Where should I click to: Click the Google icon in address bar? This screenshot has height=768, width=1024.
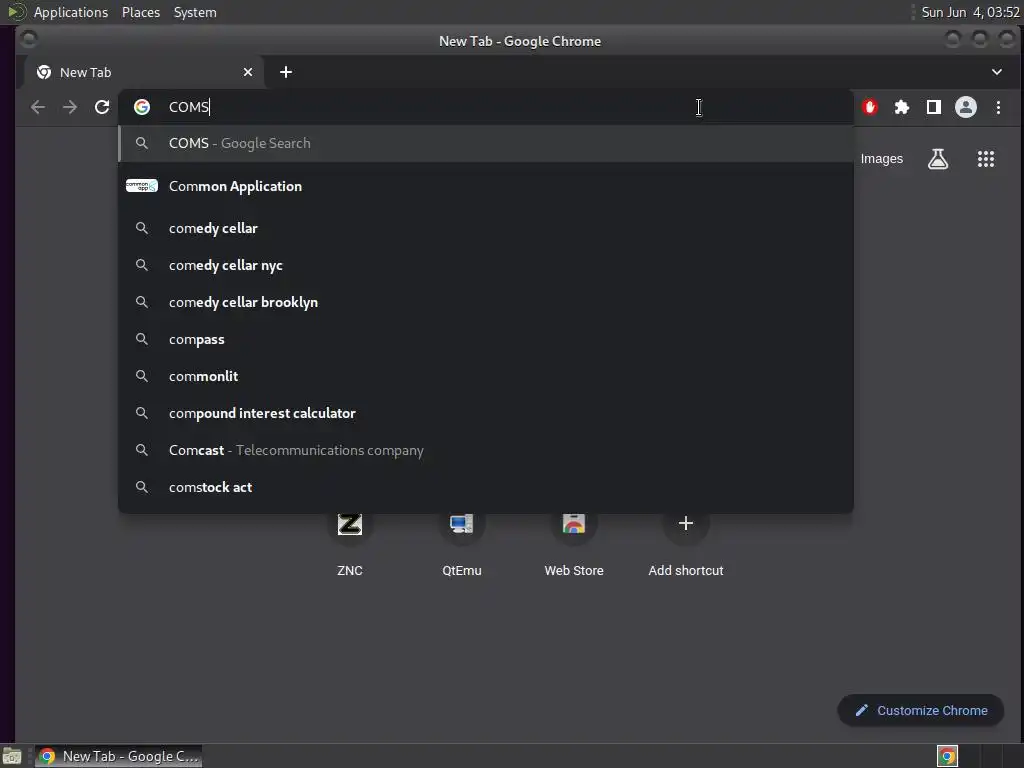coord(142,107)
